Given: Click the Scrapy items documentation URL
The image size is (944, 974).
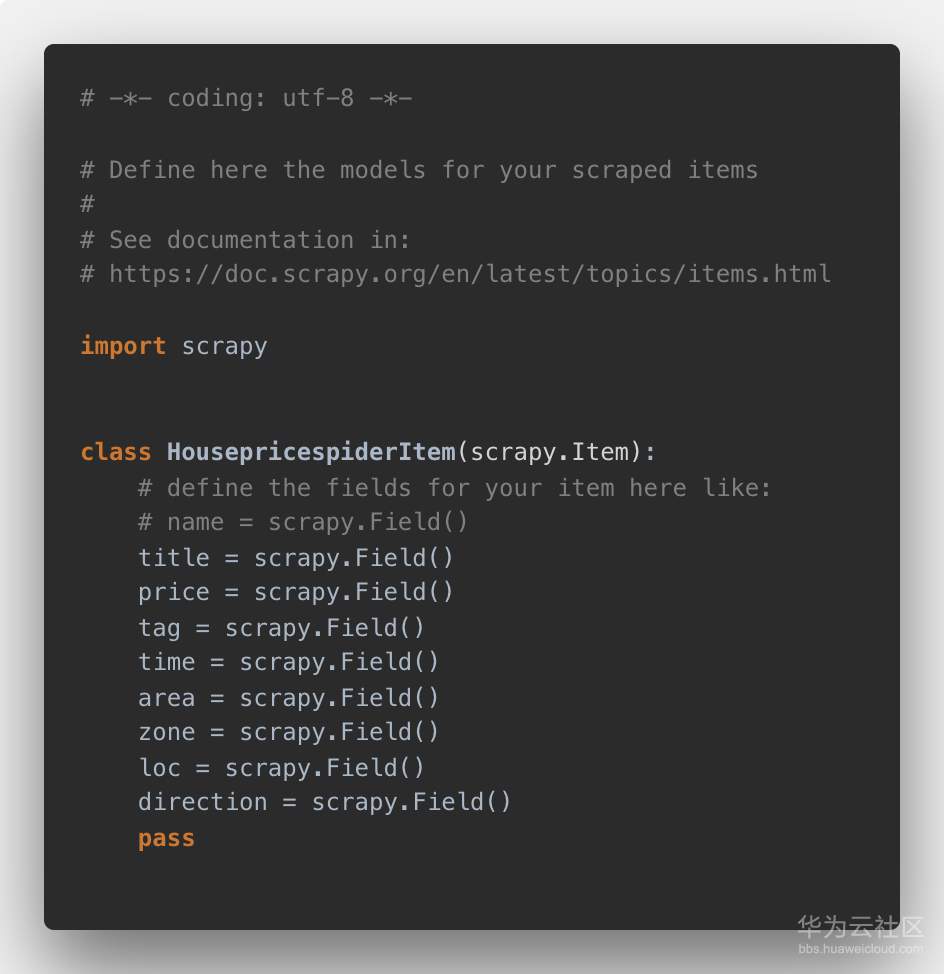Looking at the screenshot, I should click(469, 274).
